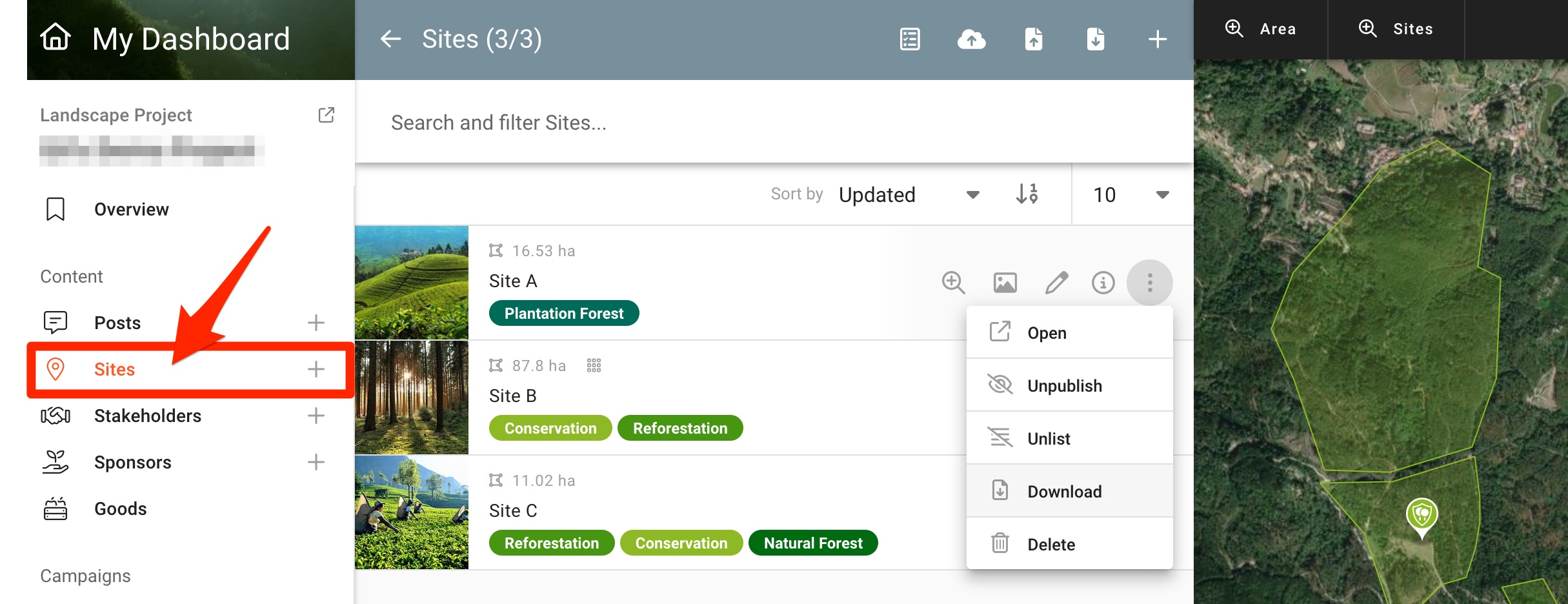
Task: Click the Area zoom button above map
Action: [x=1261, y=29]
